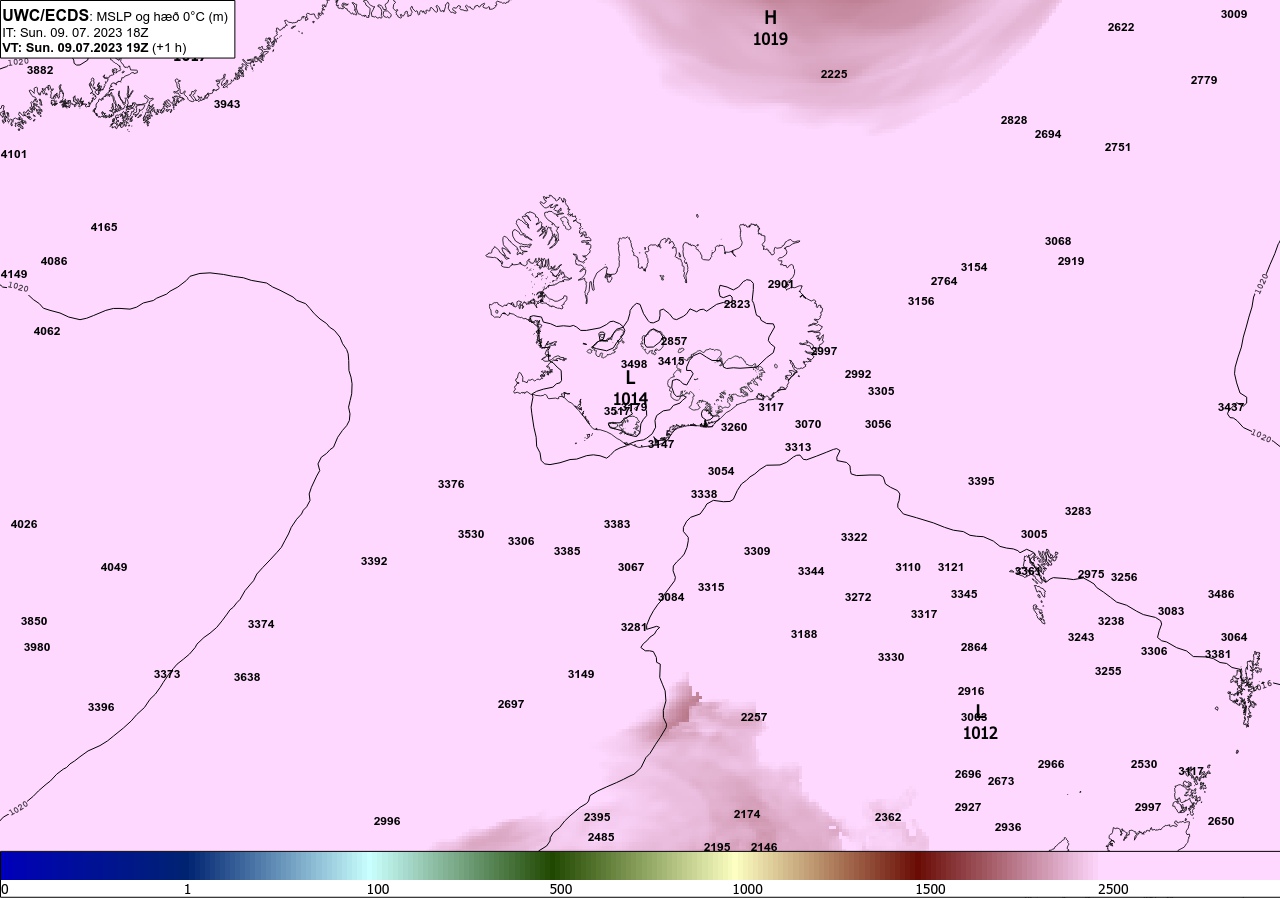Click the 3638 height value
This screenshot has height=898, width=1280.
pyautogui.click(x=247, y=677)
